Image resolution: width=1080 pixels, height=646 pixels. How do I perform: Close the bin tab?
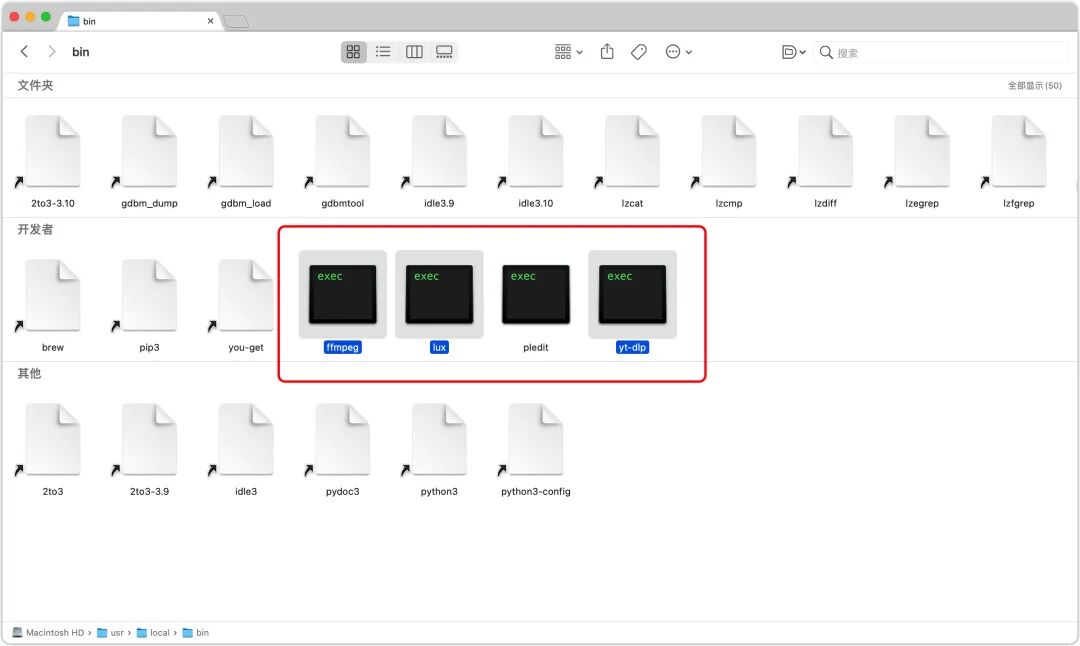pyautogui.click(x=210, y=21)
